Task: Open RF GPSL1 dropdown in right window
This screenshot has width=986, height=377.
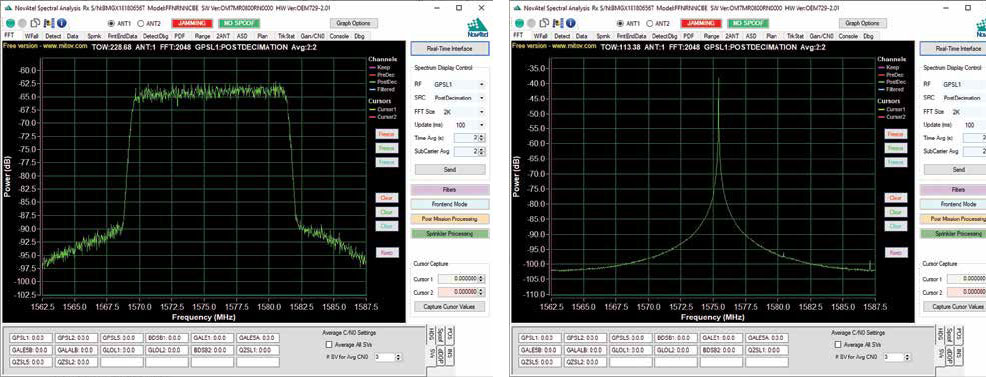Action: pos(963,84)
